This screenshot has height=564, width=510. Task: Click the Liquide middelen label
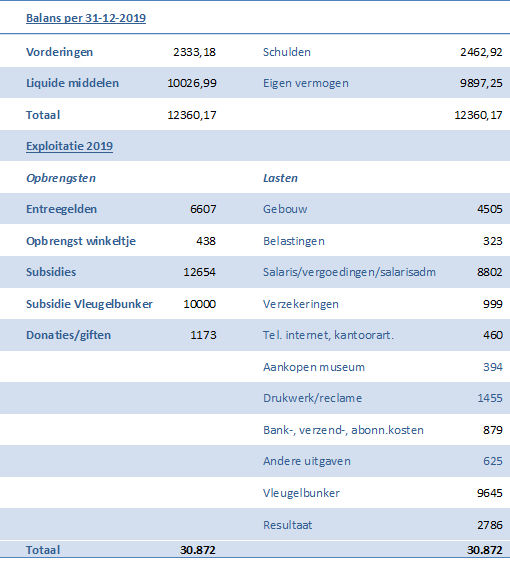click(72, 83)
